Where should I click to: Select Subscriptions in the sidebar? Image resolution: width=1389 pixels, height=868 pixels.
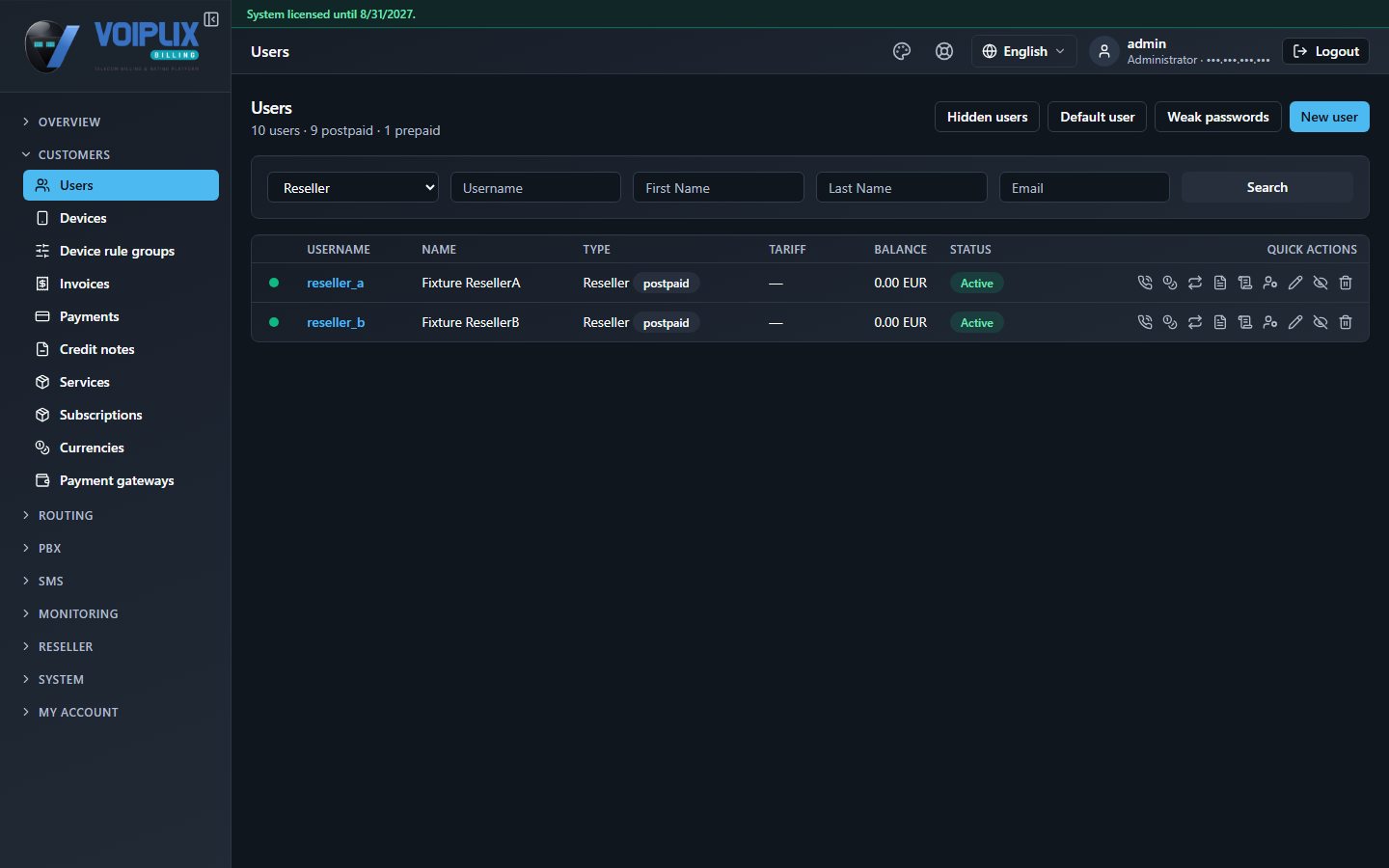pos(121,415)
